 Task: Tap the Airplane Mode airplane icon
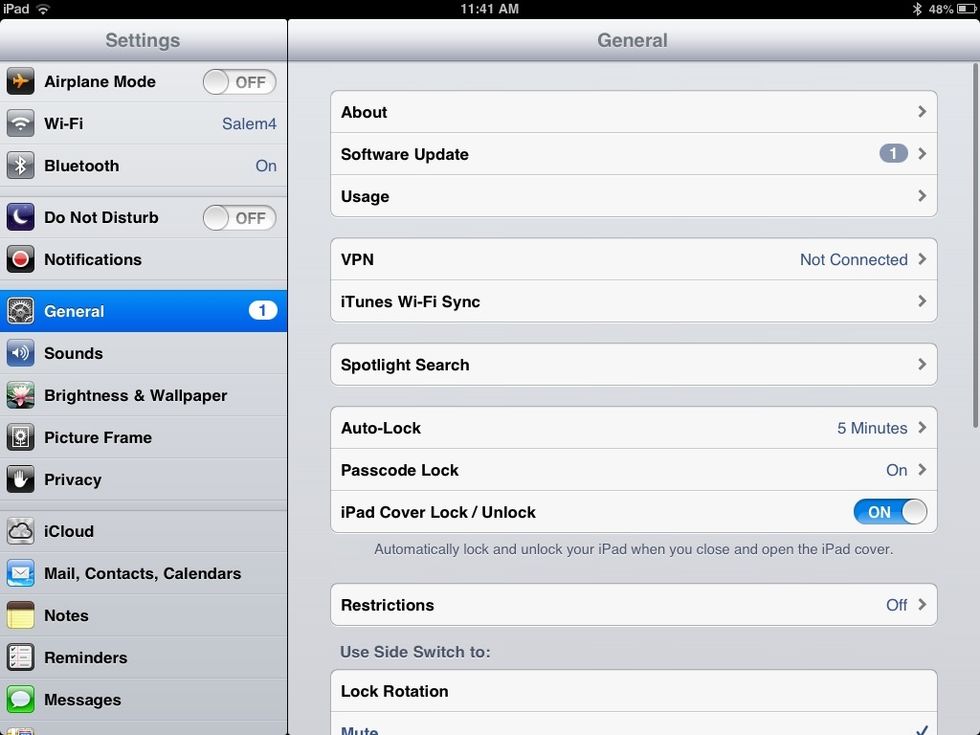point(20,81)
